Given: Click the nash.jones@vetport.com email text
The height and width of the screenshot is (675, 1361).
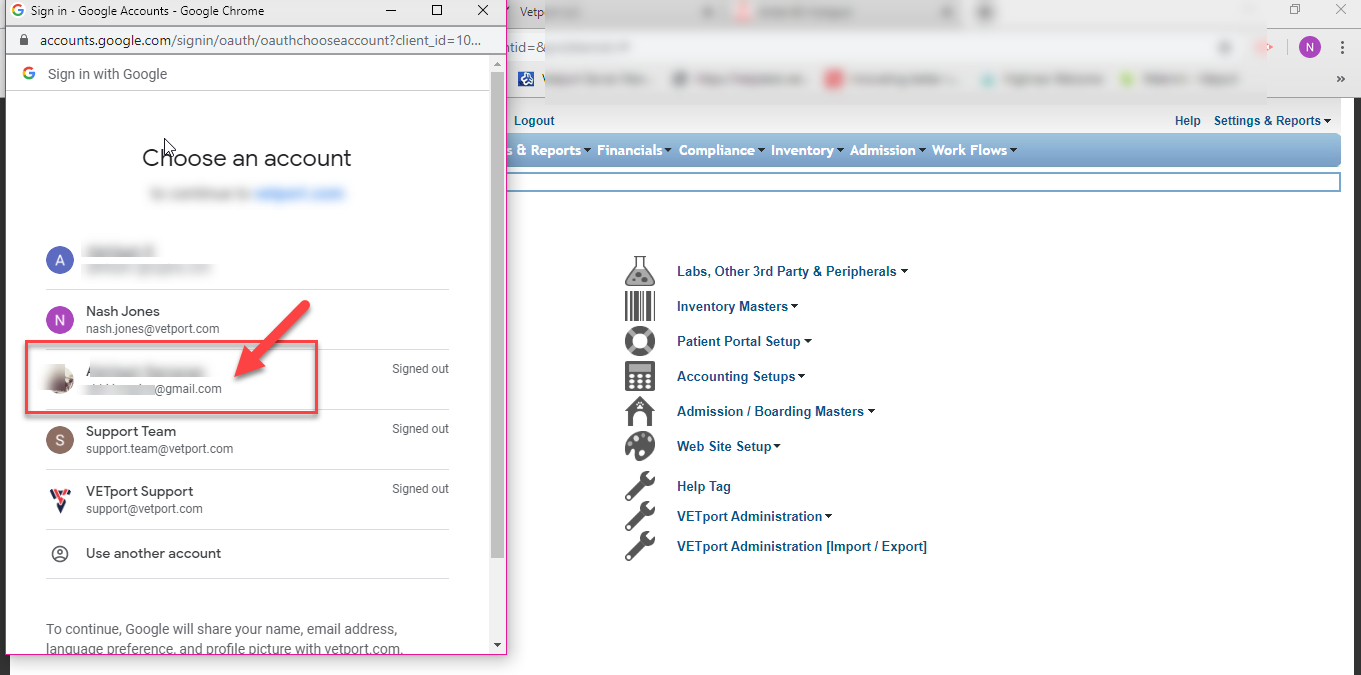Looking at the screenshot, I should click(x=152, y=329).
